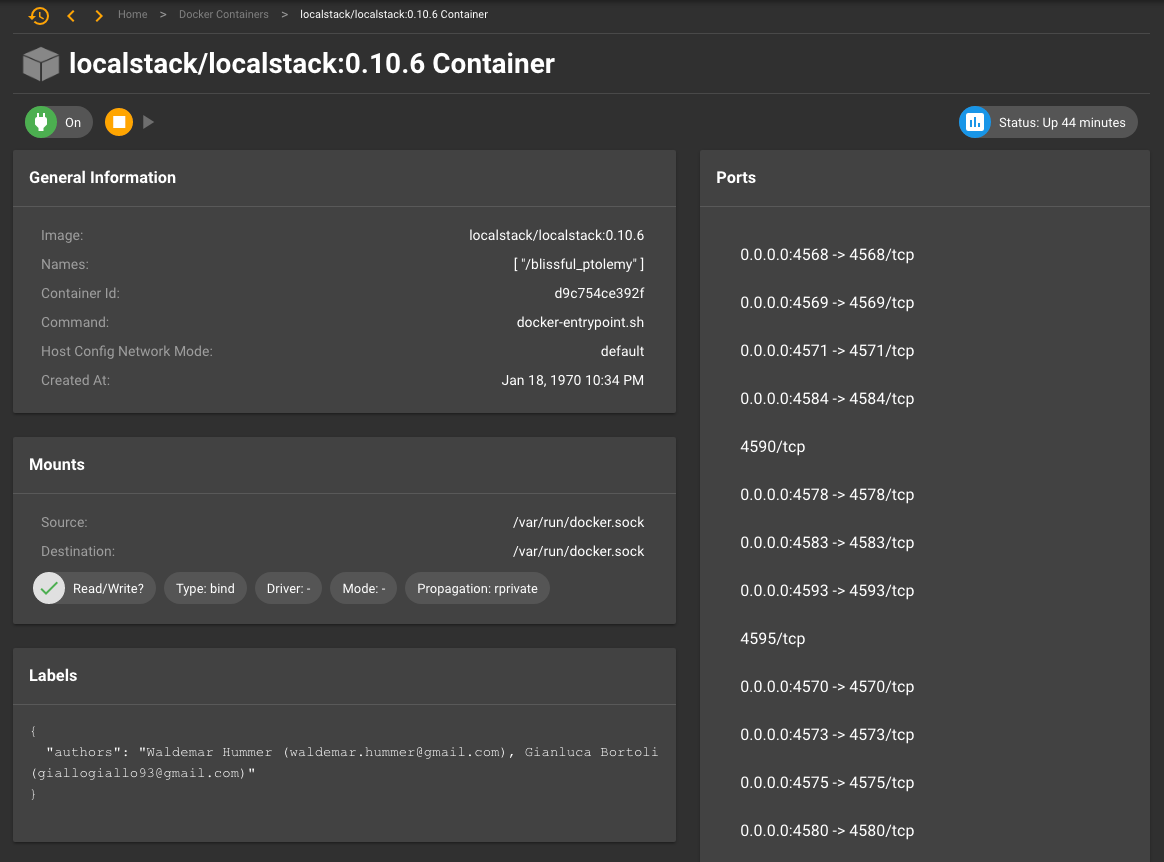Click the Read/Write? chip
This screenshot has height=862, width=1164.
pos(94,589)
